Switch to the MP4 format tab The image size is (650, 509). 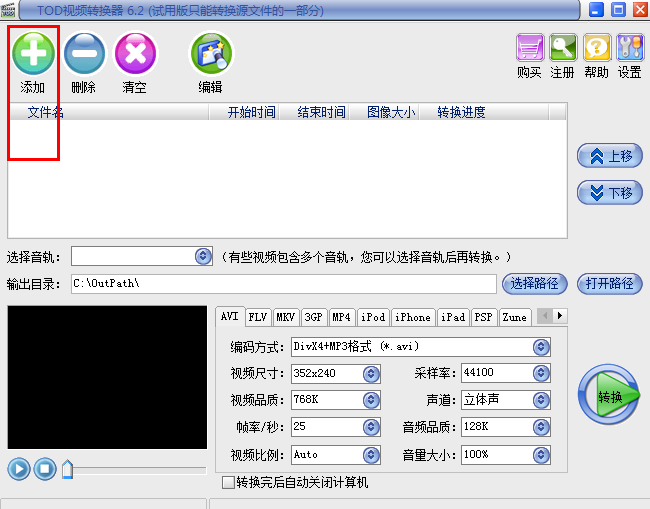pos(342,318)
